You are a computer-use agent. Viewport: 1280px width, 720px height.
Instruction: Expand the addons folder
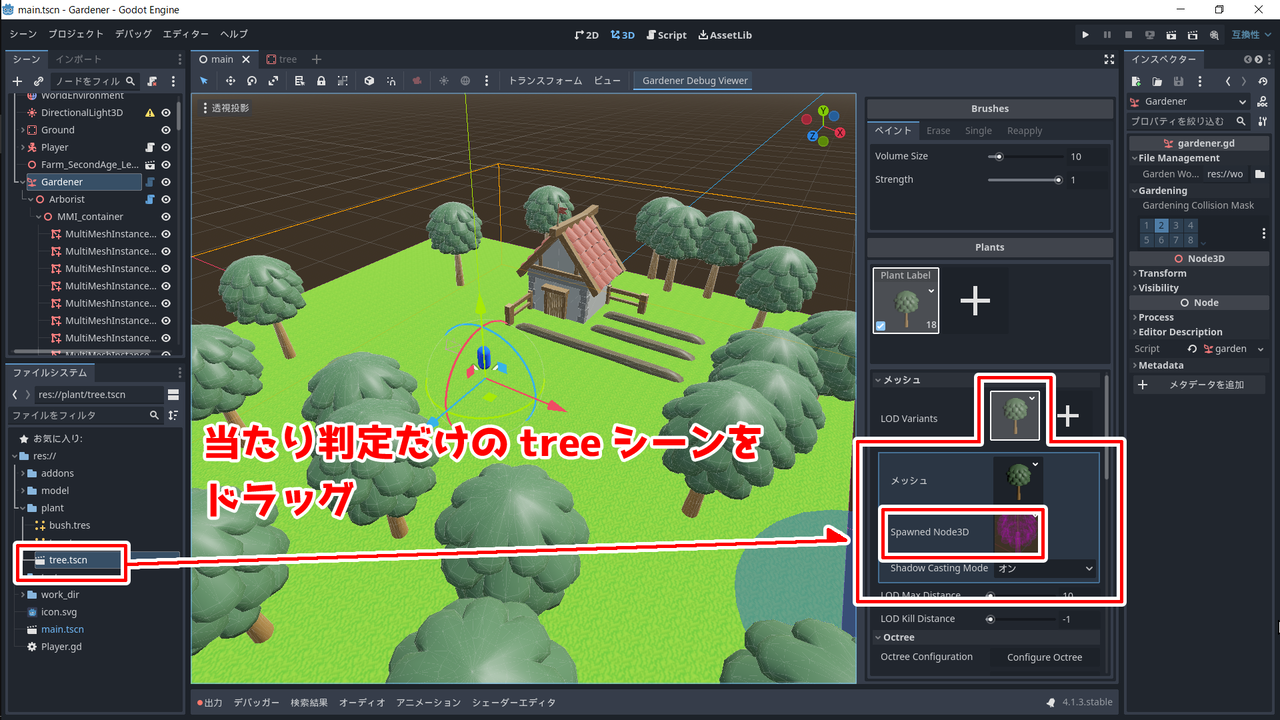pyautogui.click(x=22, y=473)
